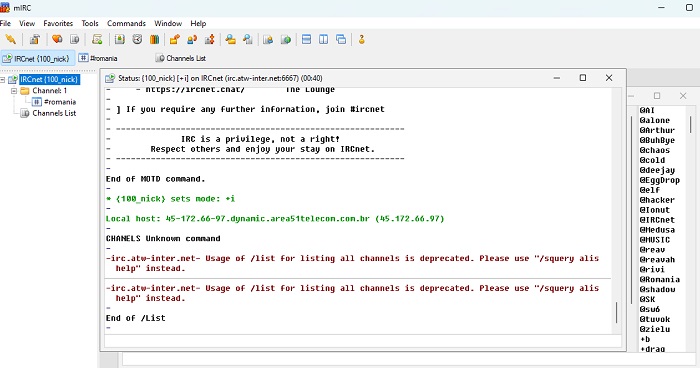Tile windows horizontally via toolbar icon
This screenshot has height=368, width=700.
tap(306, 39)
